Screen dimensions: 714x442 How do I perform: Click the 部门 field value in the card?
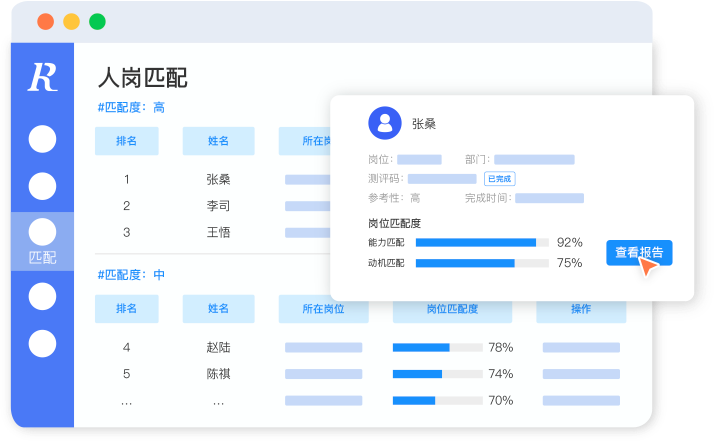click(534, 160)
